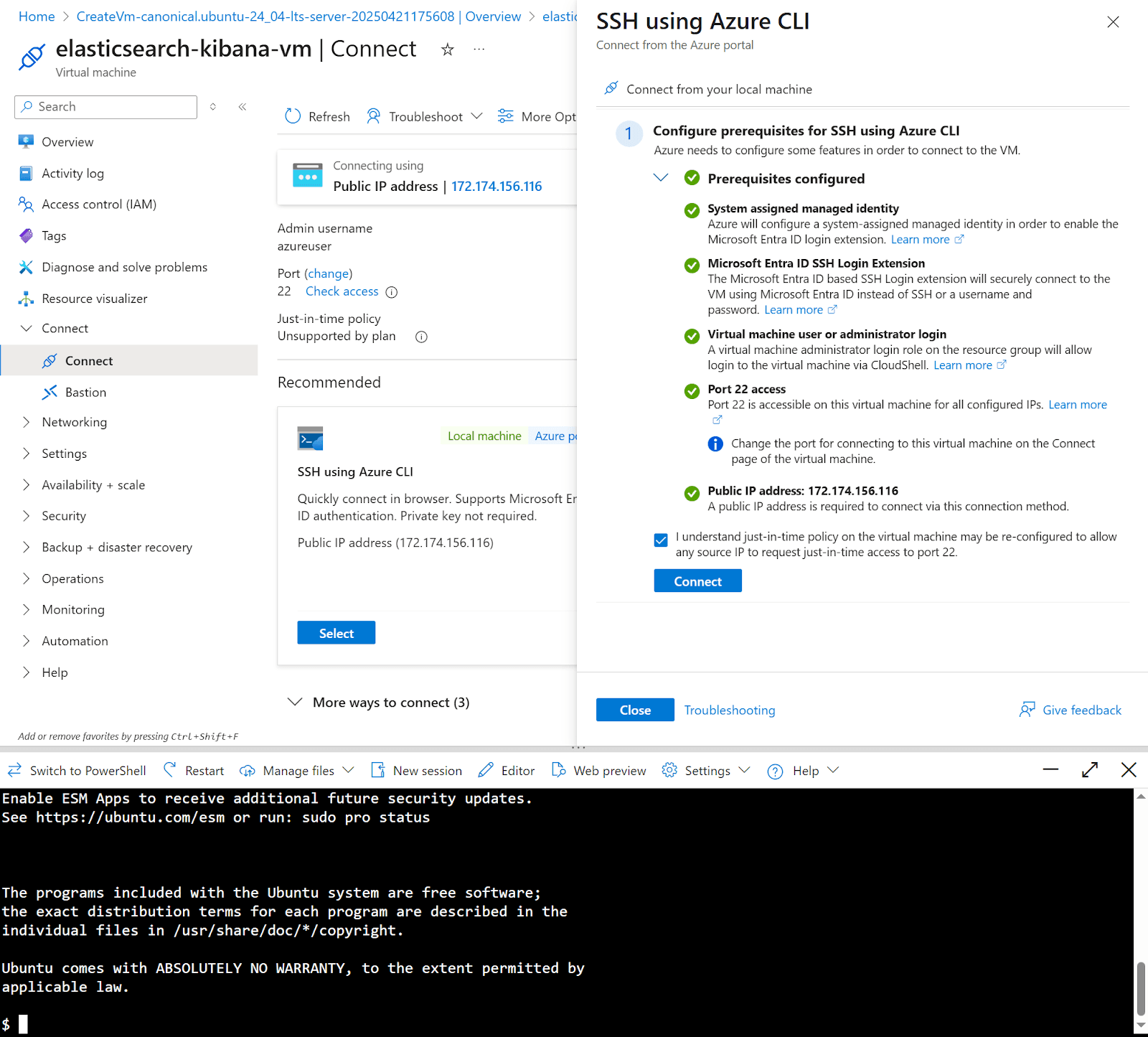
Task: Uncheck the just-in-time policy acknowledgment checkbox
Action: pos(660,540)
